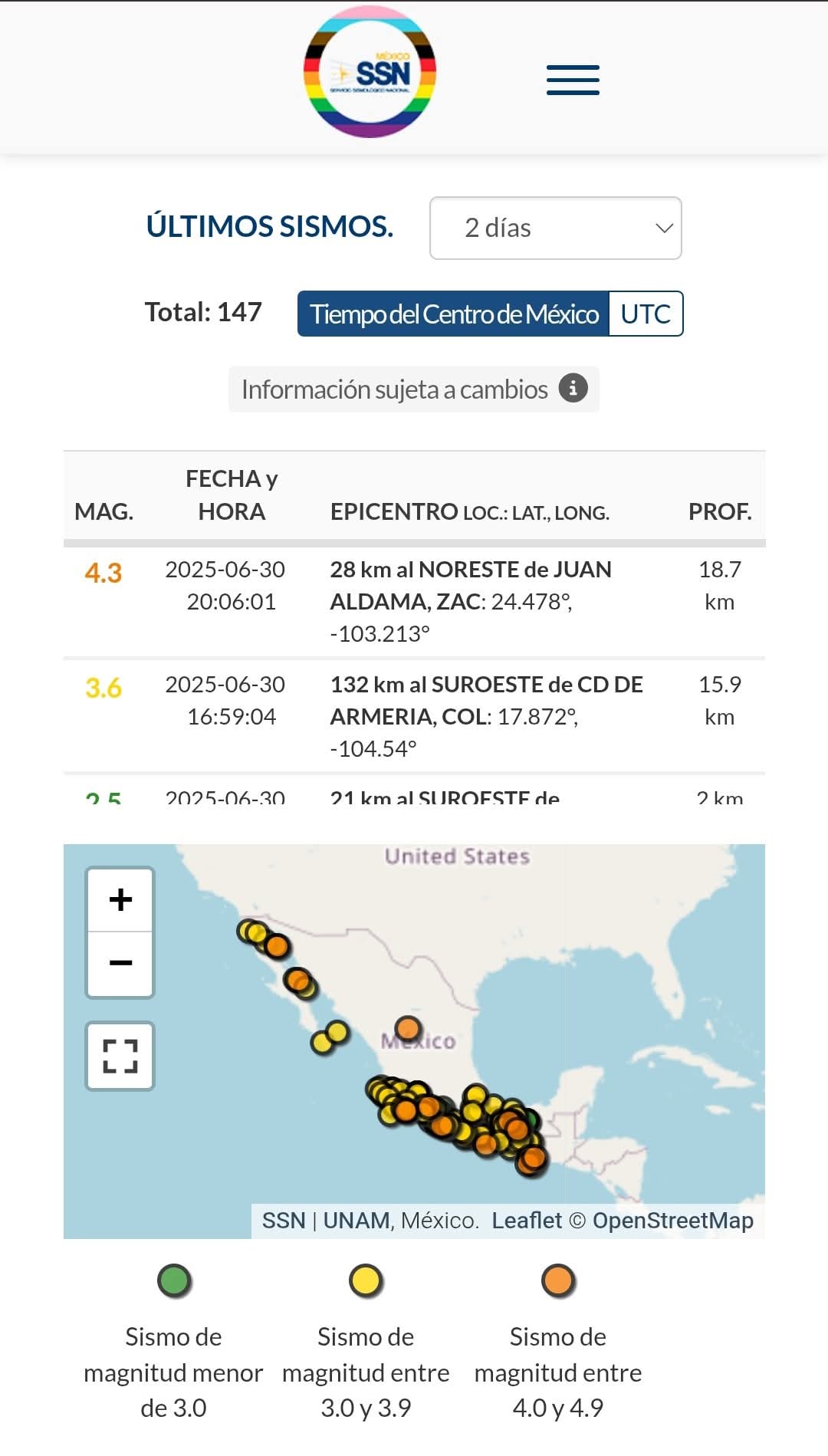Click the MAG. column header
This screenshot has width=828, height=1456.
coord(104,511)
